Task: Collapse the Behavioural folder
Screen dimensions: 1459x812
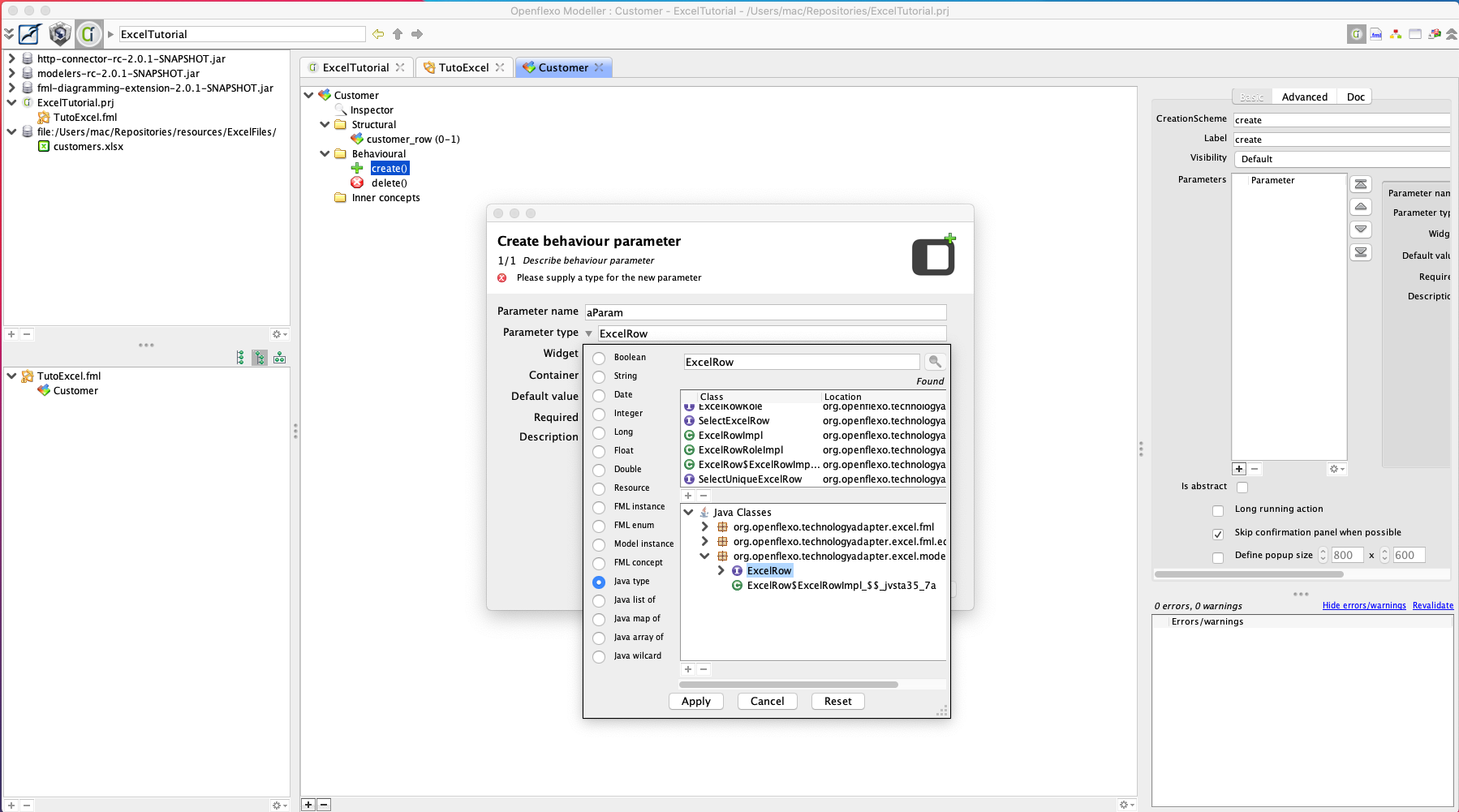Action: pos(325,153)
